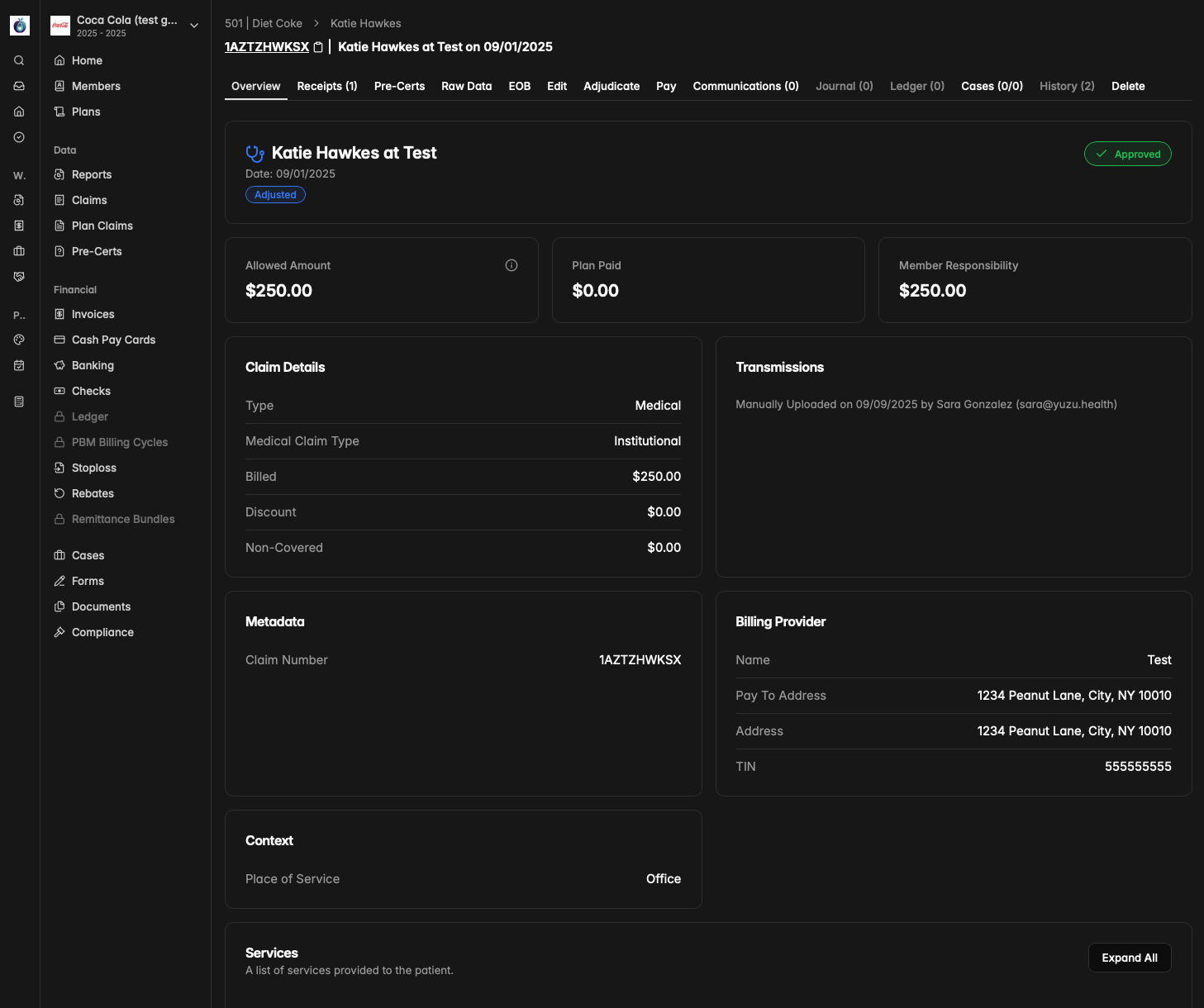View the History (2) tab
The height and width of the screenshot is (1008, 1204).
(x=1067, y=86)
